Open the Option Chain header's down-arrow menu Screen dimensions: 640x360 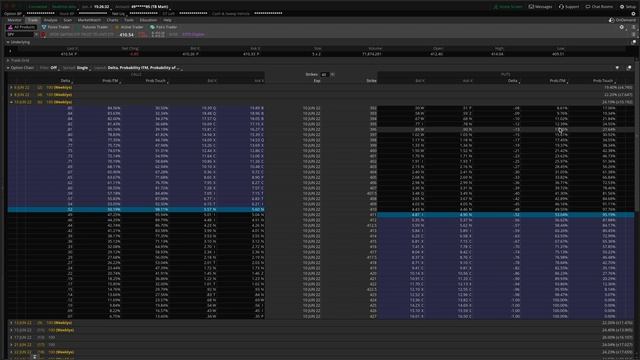coord(617,68)
